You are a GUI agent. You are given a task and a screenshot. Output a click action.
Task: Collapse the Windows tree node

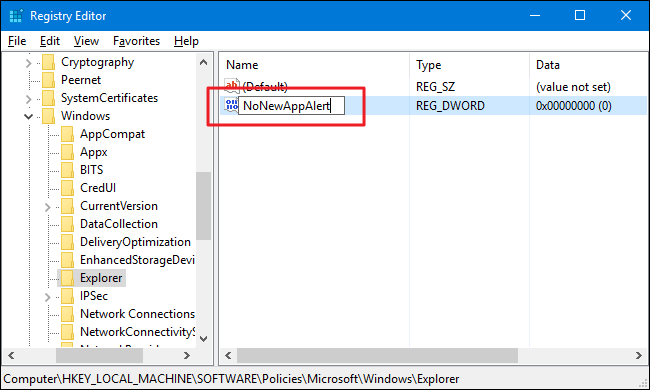click(x=28, y=116)
